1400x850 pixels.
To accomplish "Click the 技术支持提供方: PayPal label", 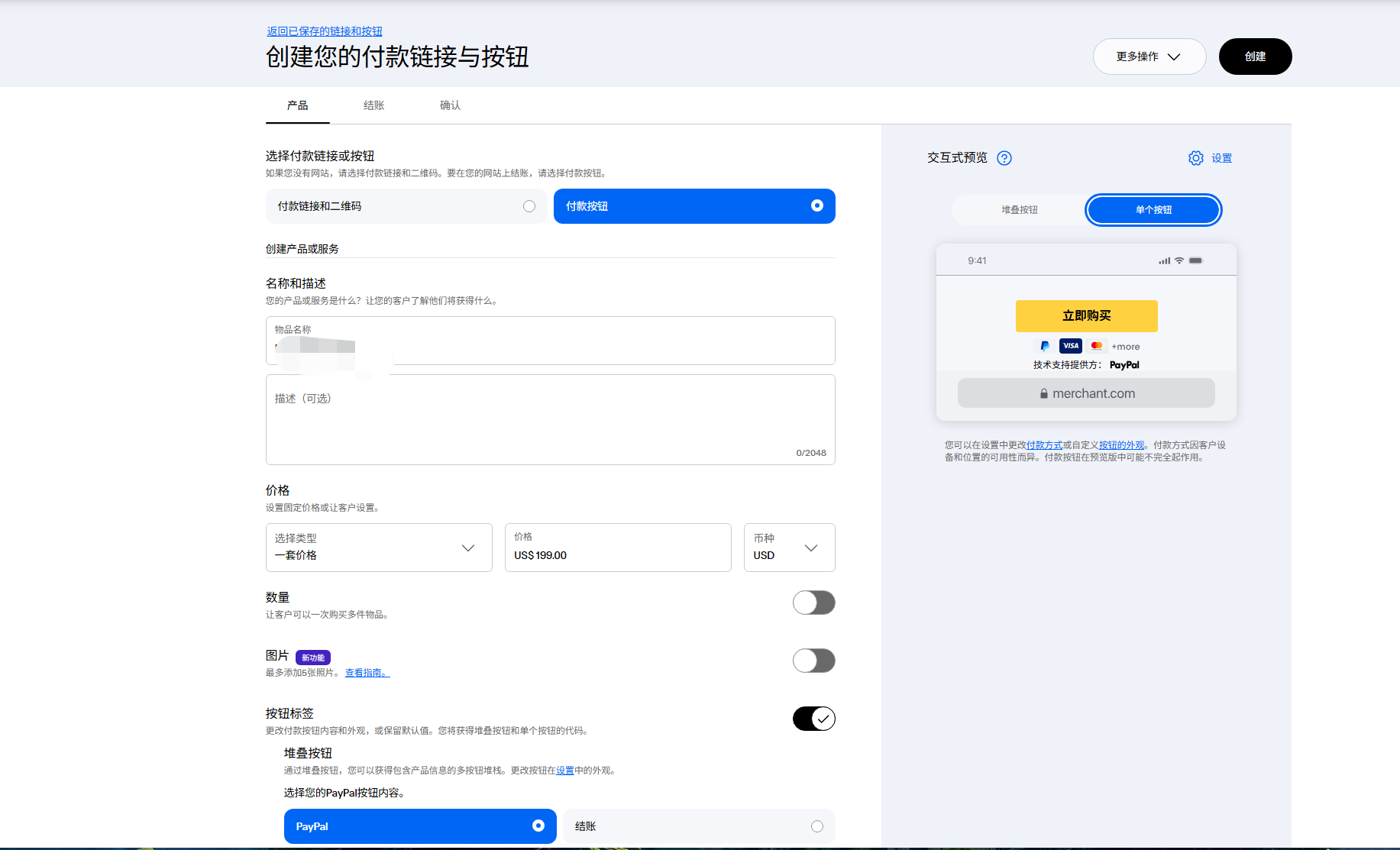I will pos(1086,365).
